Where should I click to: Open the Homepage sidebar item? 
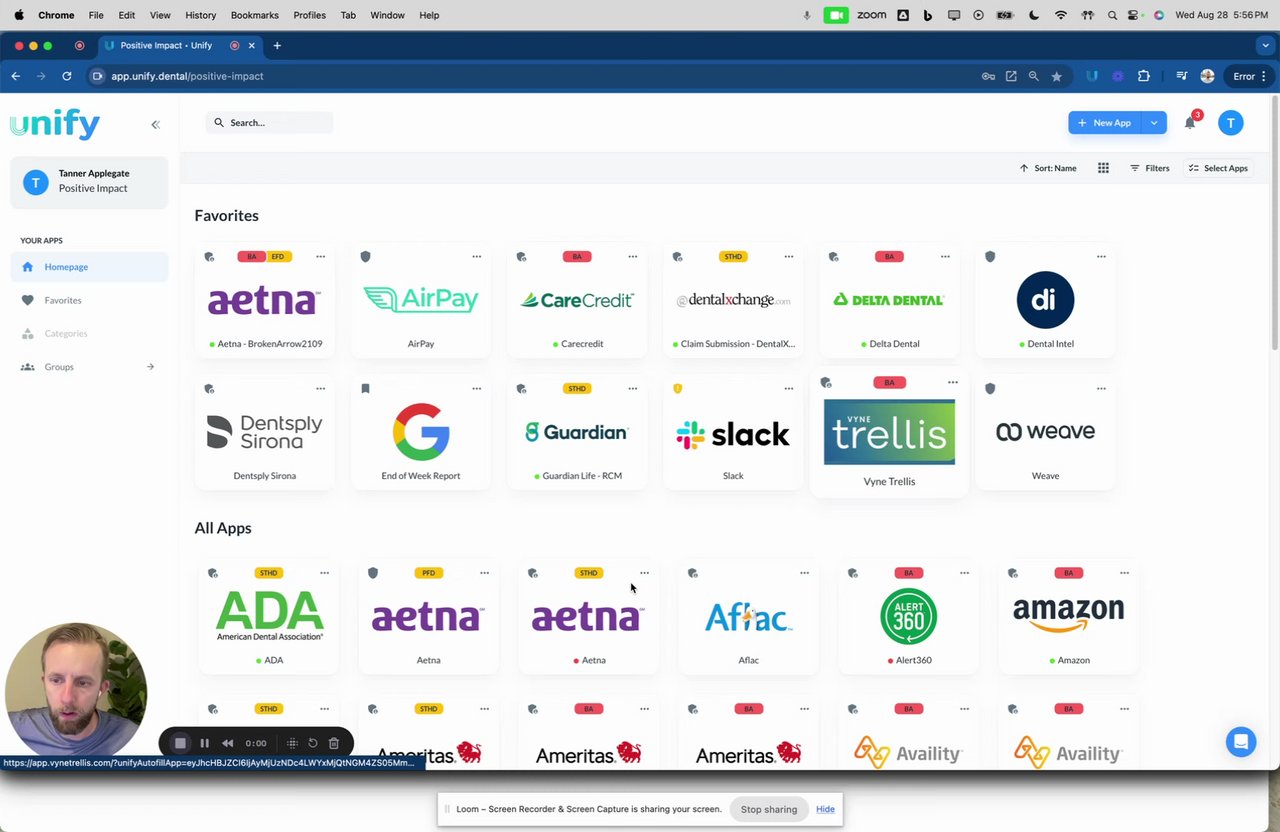(x=89, y=267)
